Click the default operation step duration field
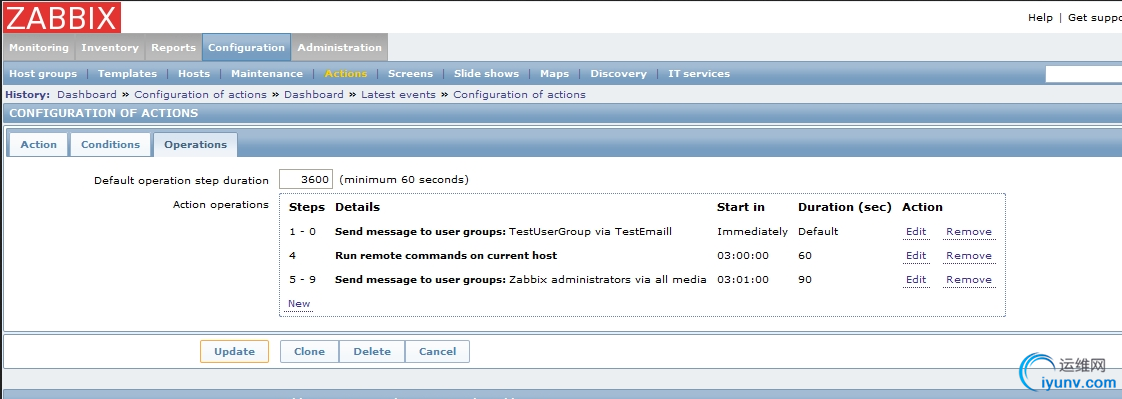1122x399 pixels. click(306, 179)
